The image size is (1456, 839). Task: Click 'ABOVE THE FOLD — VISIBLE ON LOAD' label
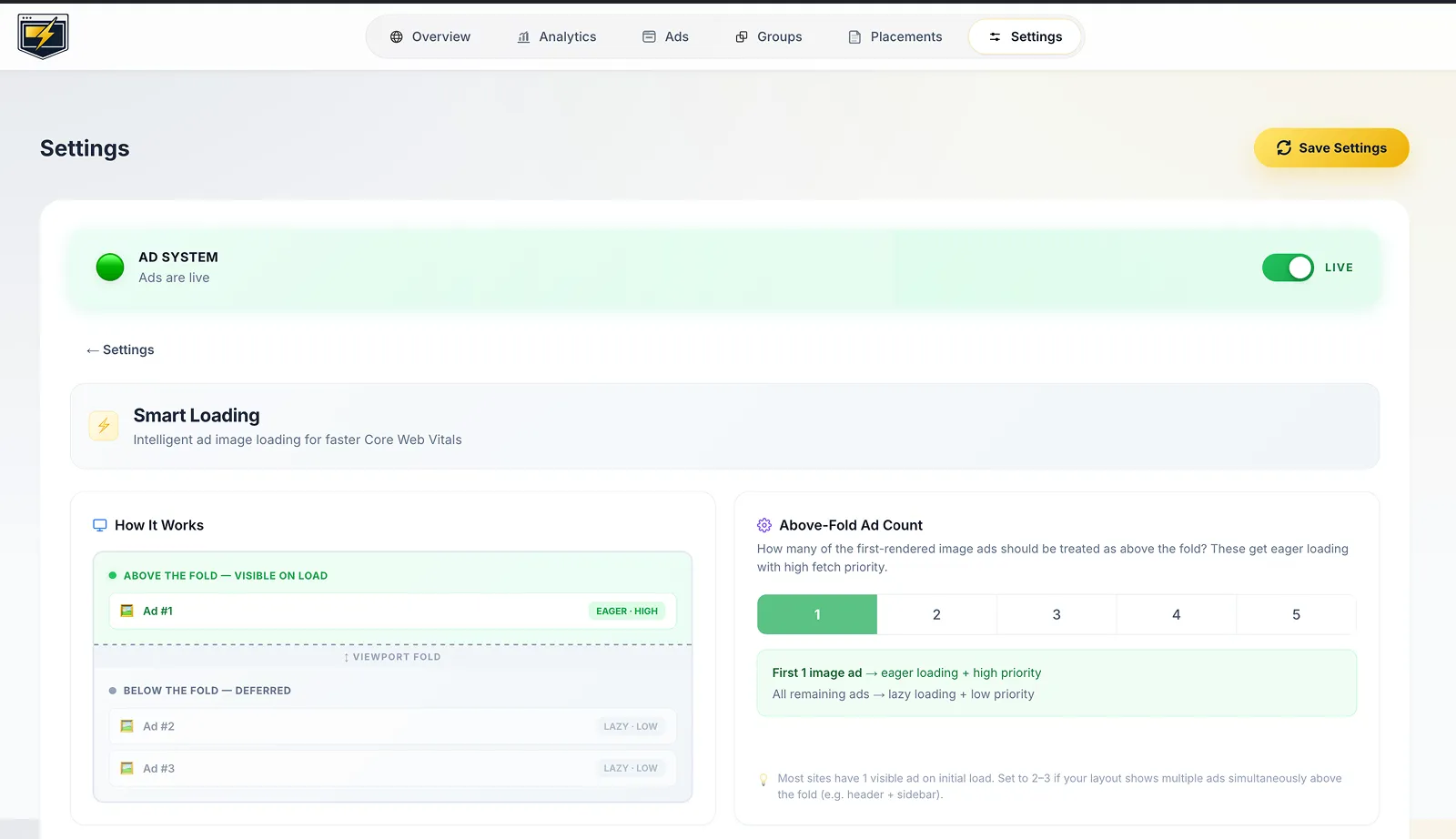click(x=226, y=576)
